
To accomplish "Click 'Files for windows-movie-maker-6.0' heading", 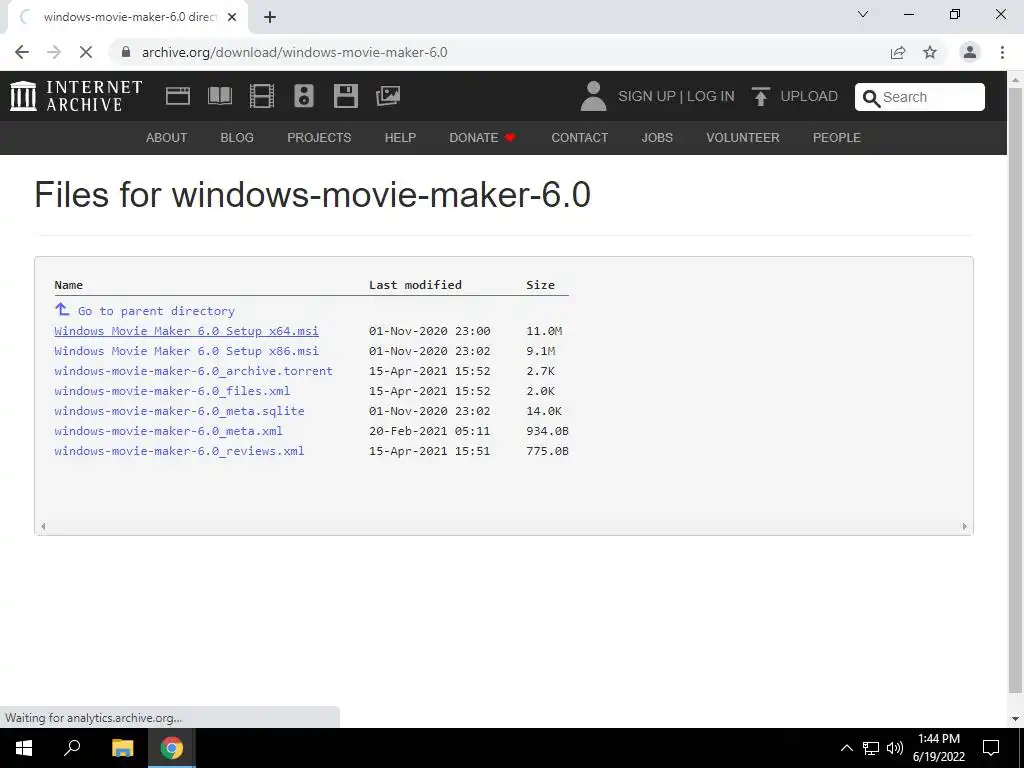I will (x=312, y=195).
